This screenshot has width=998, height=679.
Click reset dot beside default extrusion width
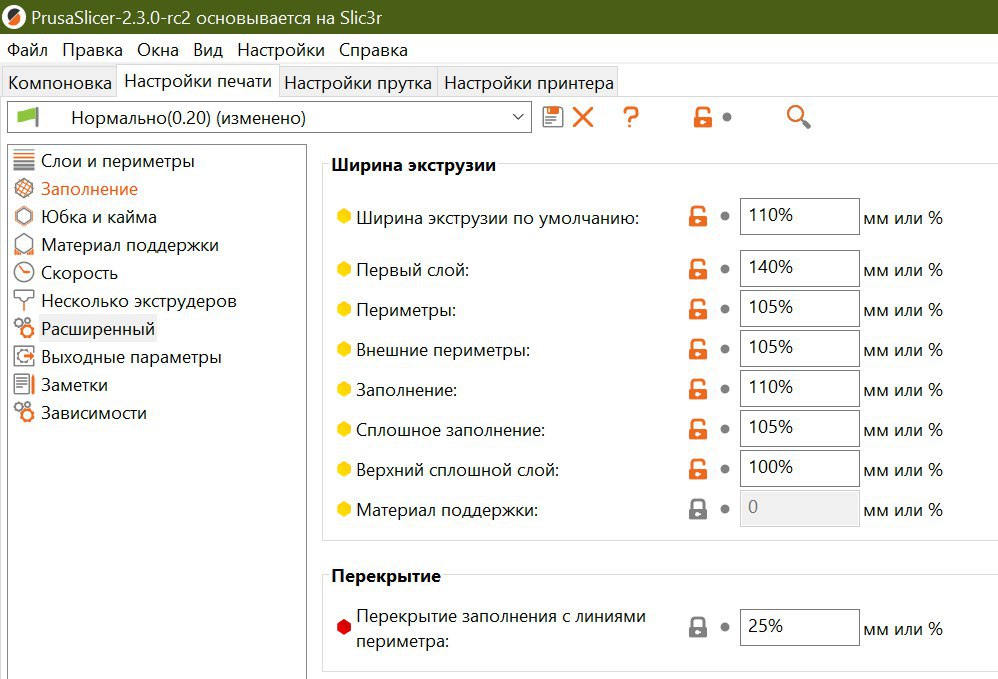(x=724, y=216)
